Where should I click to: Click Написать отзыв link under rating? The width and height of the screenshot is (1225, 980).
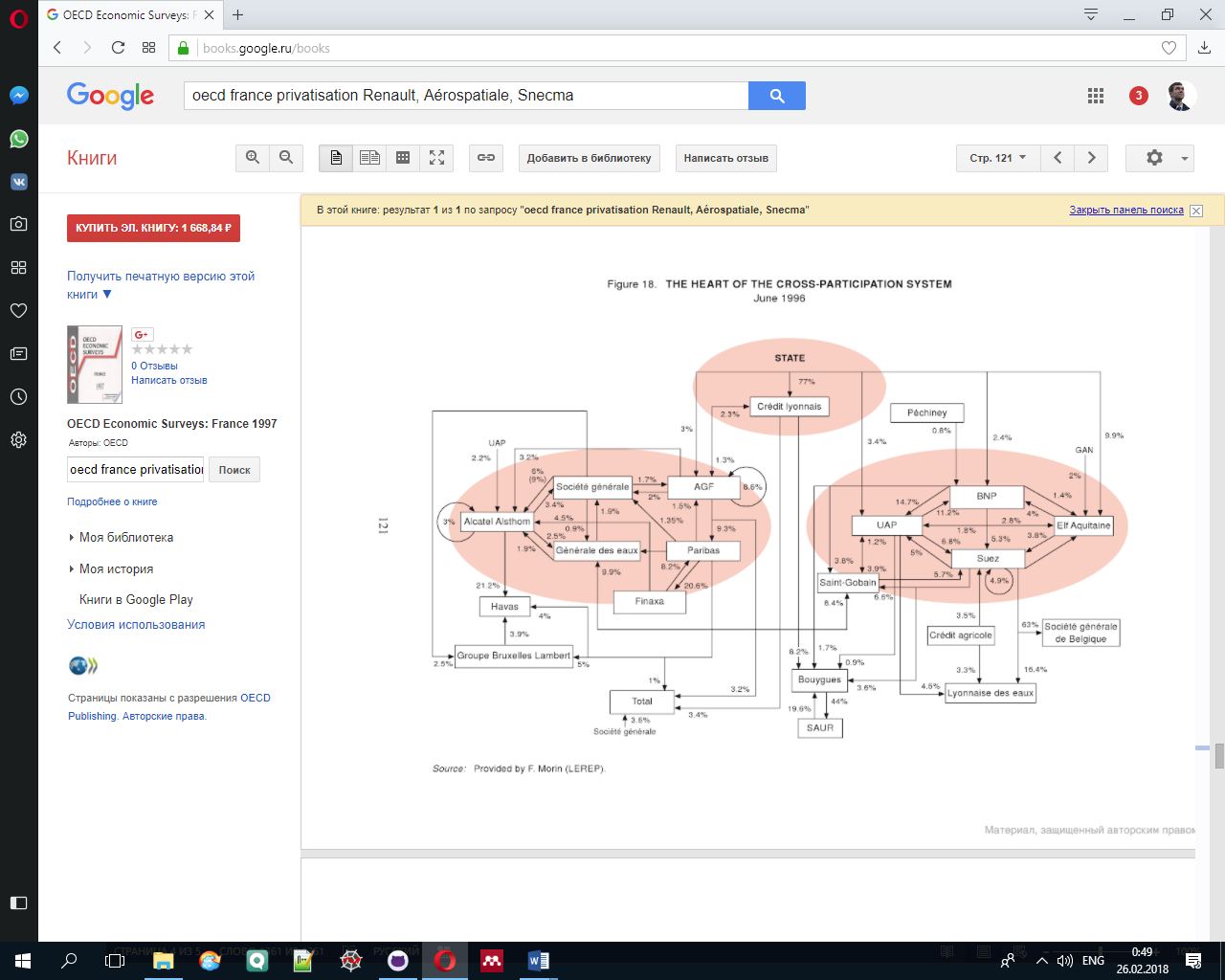169,380
